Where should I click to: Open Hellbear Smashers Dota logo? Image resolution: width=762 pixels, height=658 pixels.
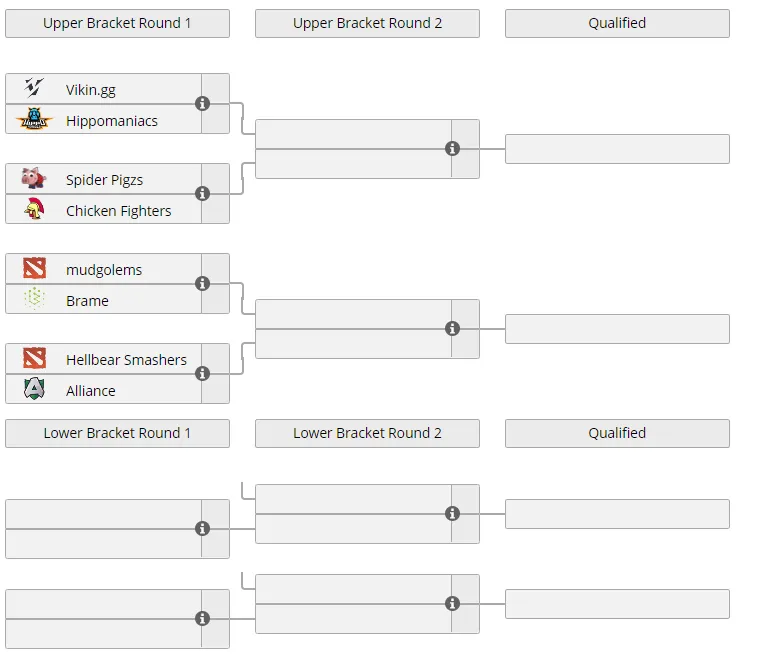[34, 358]
